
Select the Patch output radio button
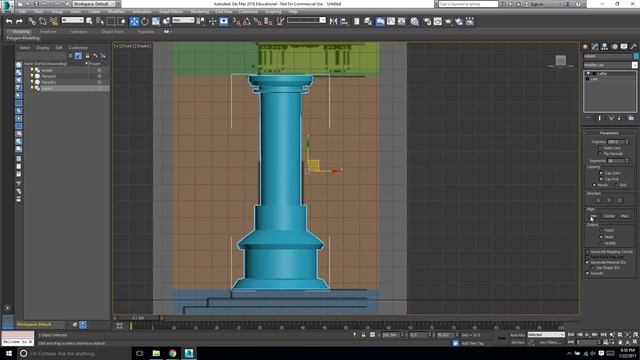click(601, 230)
